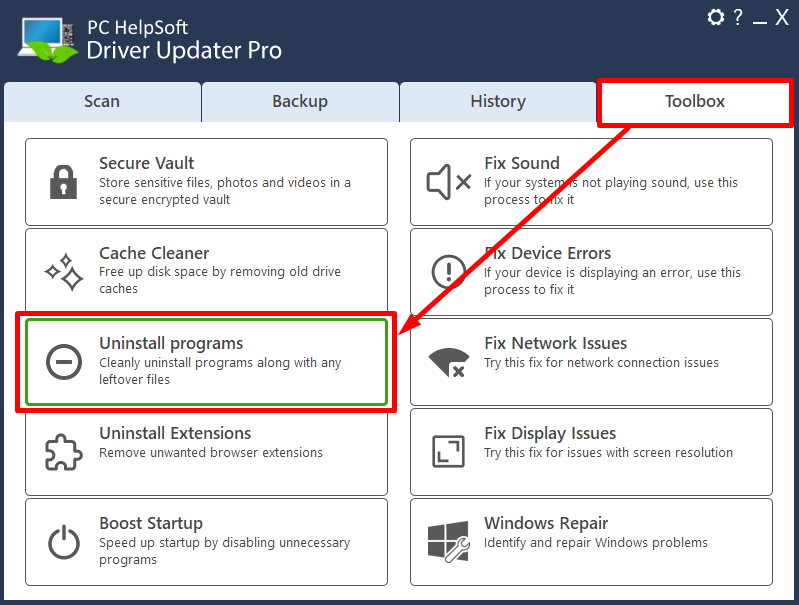
Task: Click the Fix Device Errors exclamation icon
Action: [x=448, y=272]
